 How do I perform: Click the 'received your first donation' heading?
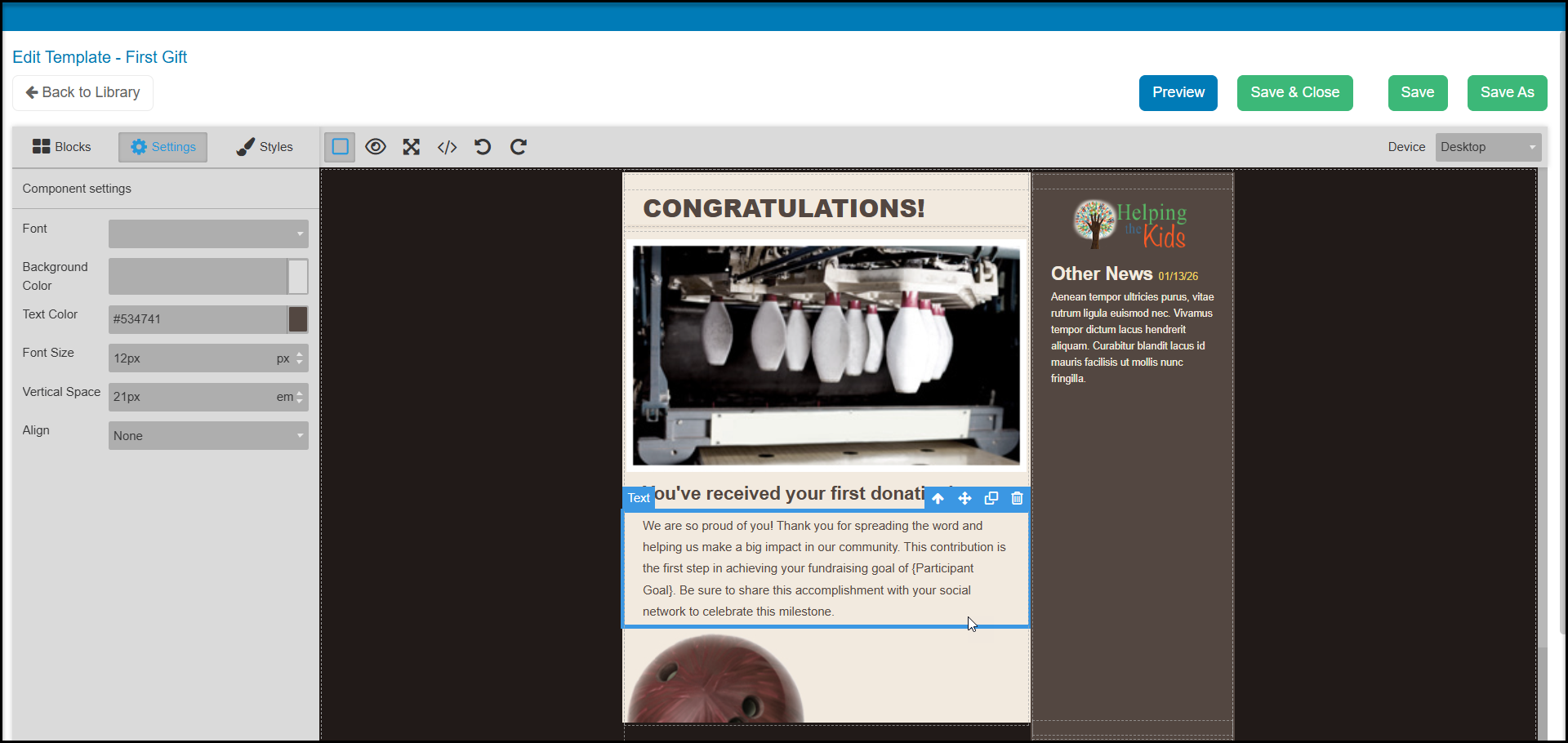coord(789,493)
